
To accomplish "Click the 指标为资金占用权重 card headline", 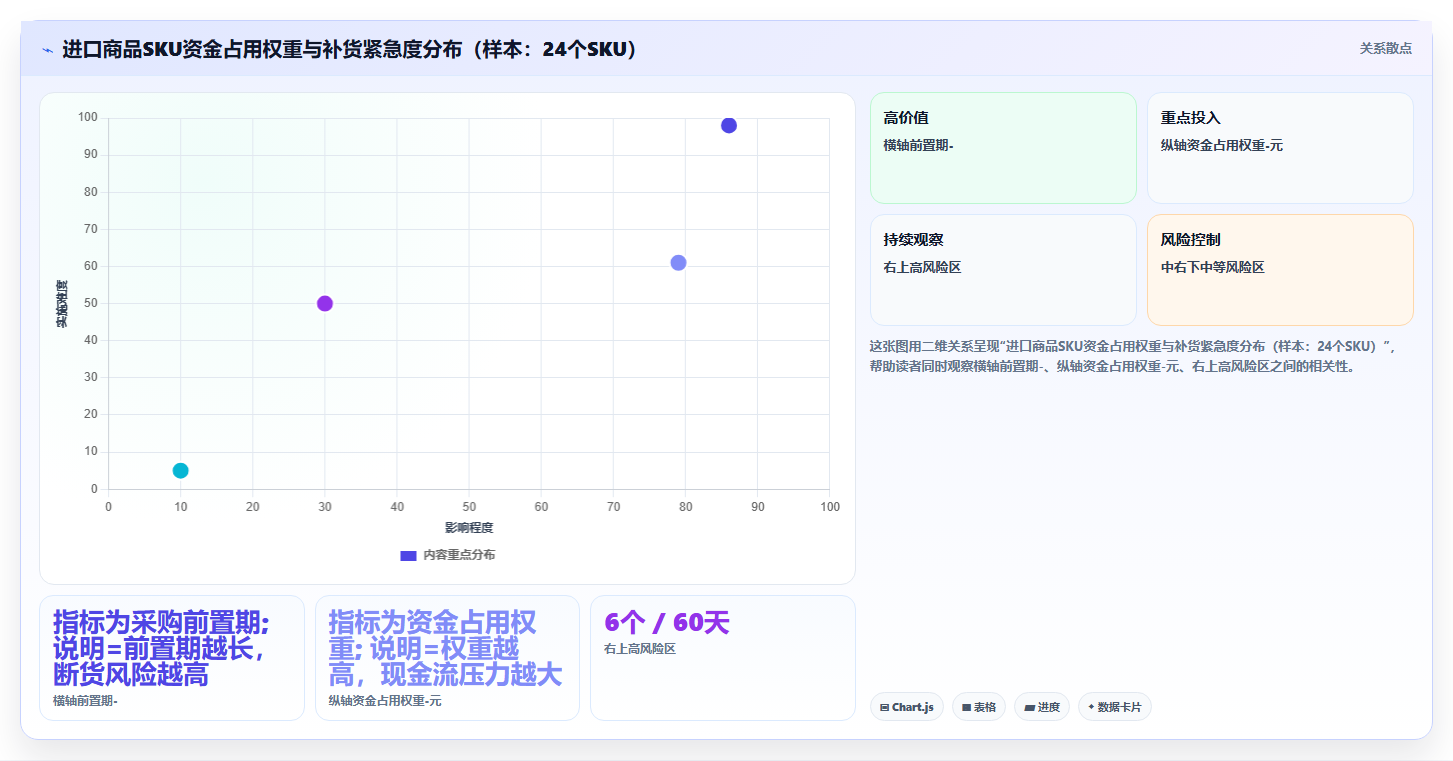I will (445, 648).
